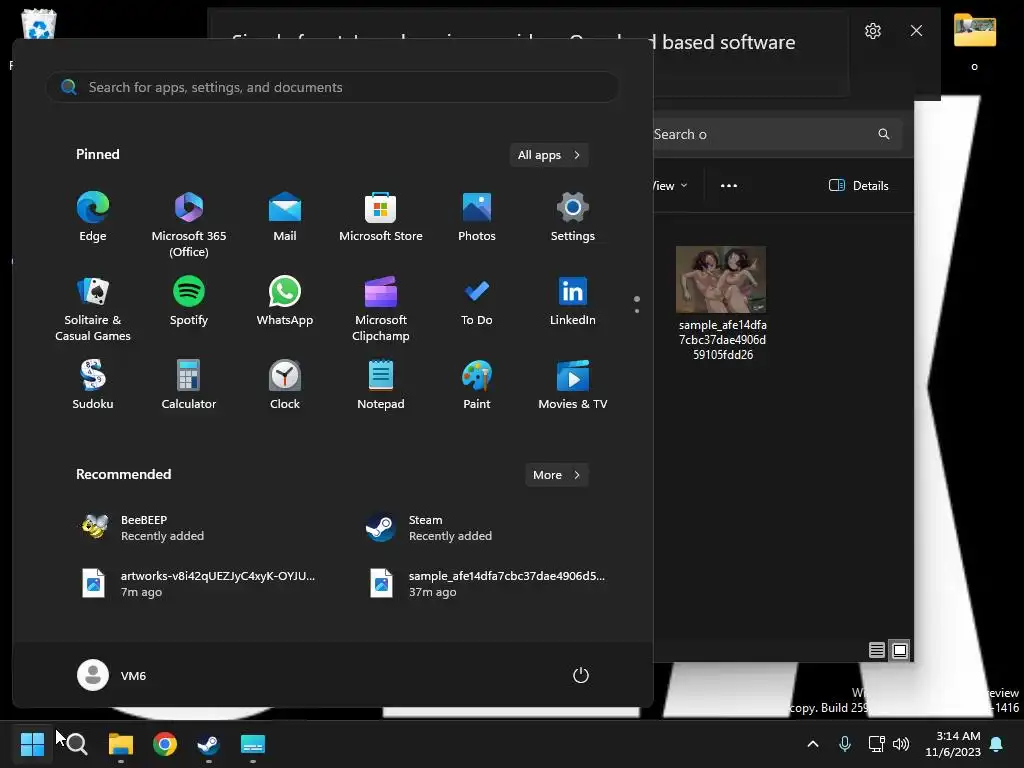Expand More recommended items
Viewport: 1024px width, 768px height.
pos(556,475)
